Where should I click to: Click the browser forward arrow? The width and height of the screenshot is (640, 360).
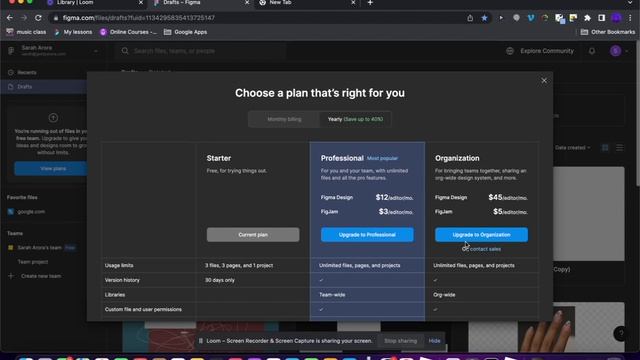[x=24, y=18]
